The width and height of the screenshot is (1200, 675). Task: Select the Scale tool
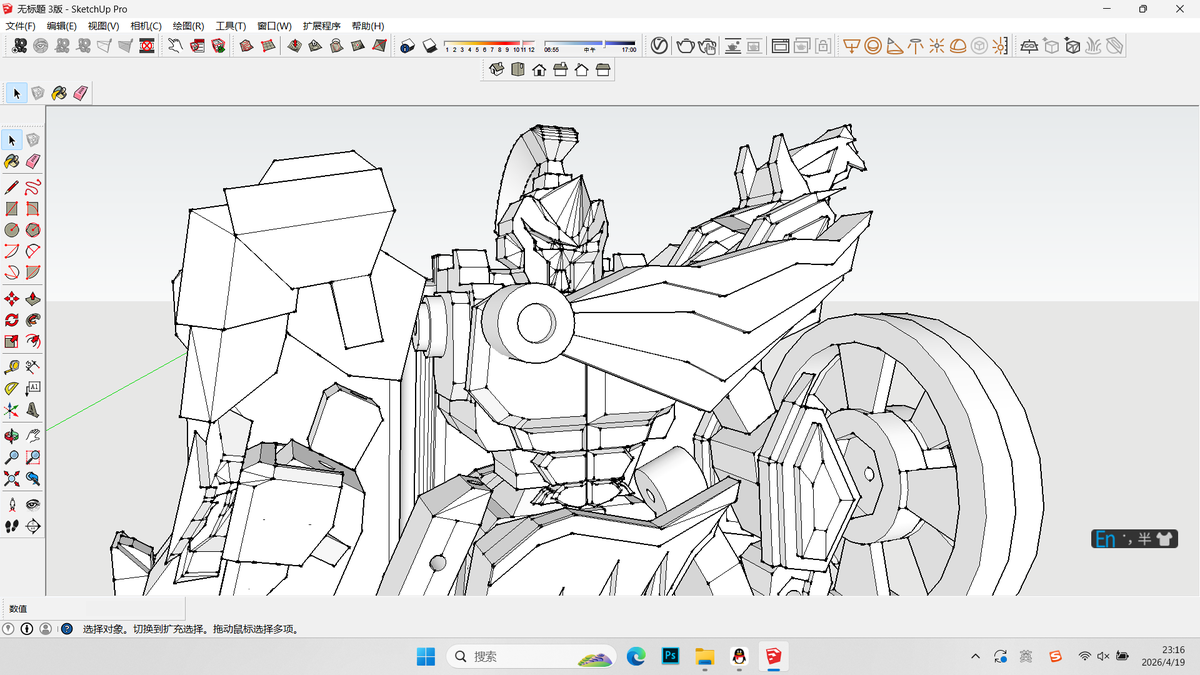12,341
